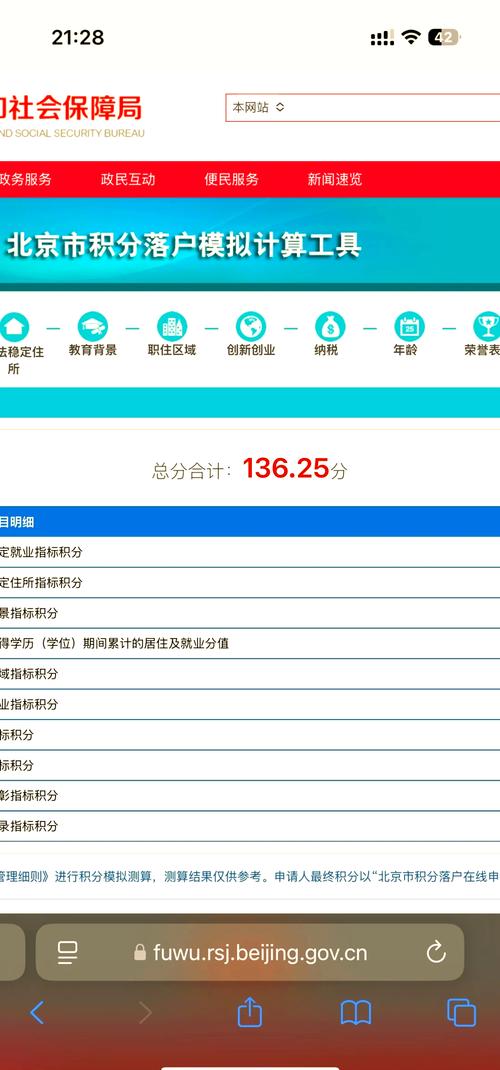Tap the 明细 table header
This screenshot has height=1070, width=500.
point(250,522)
